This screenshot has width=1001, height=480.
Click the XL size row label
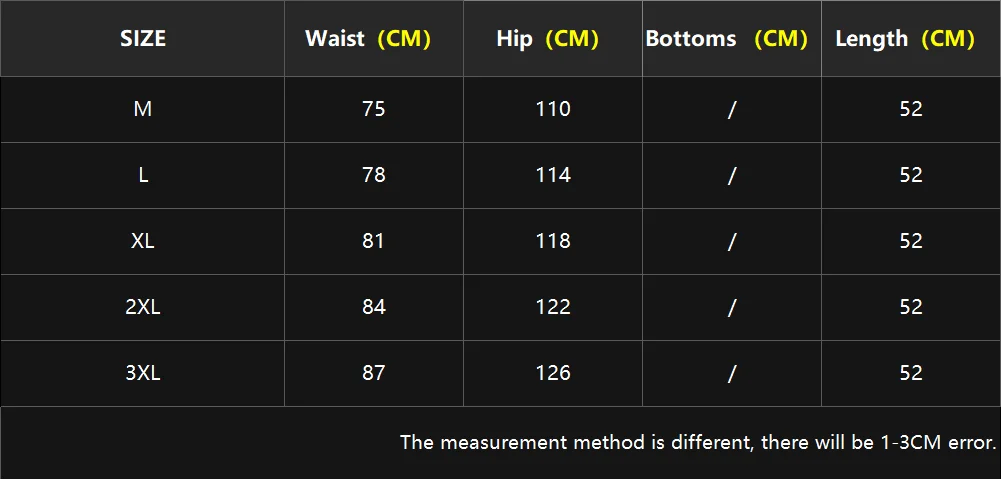point(143,241)
